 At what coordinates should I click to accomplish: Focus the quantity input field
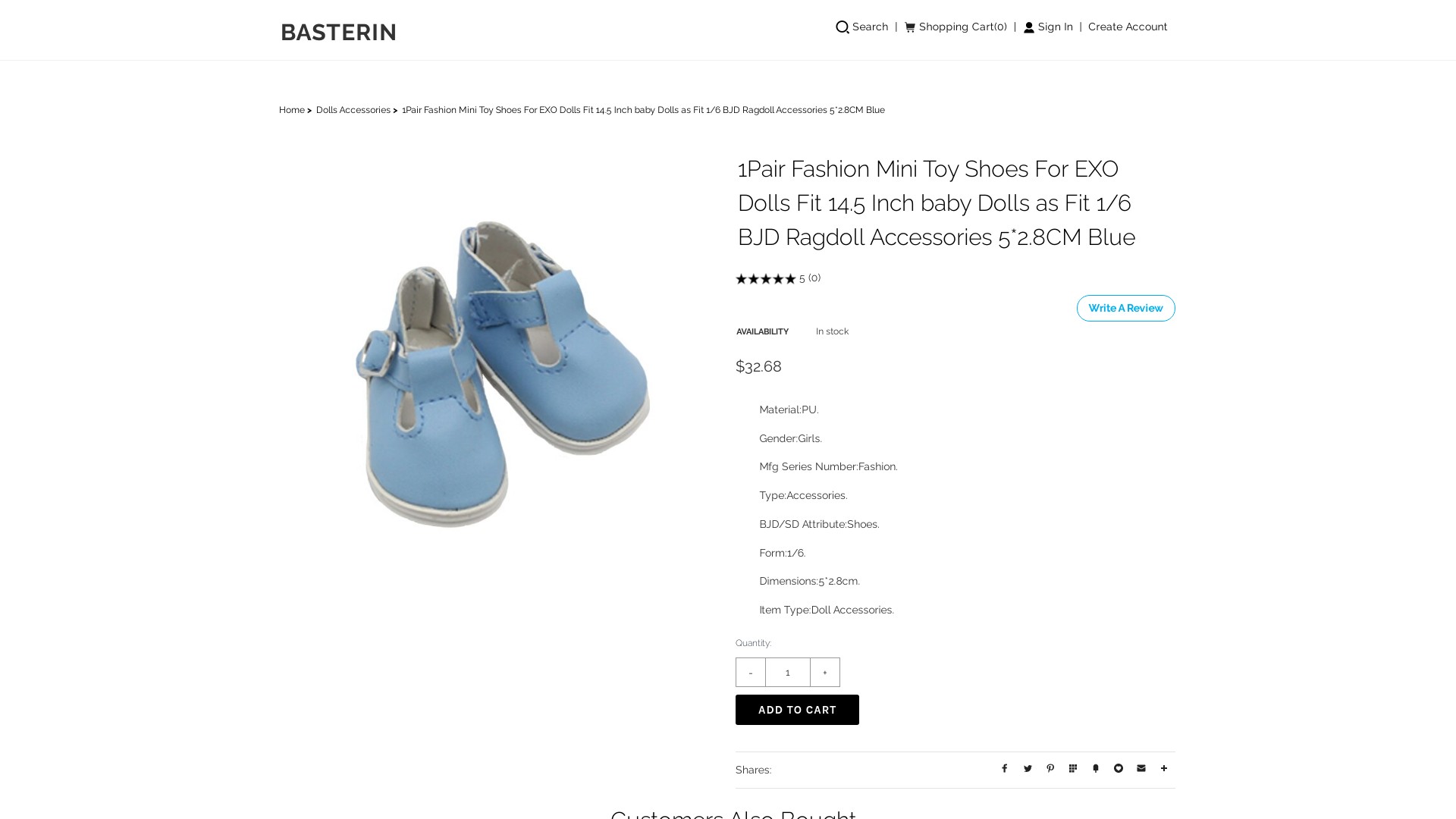tap(788, 673)
